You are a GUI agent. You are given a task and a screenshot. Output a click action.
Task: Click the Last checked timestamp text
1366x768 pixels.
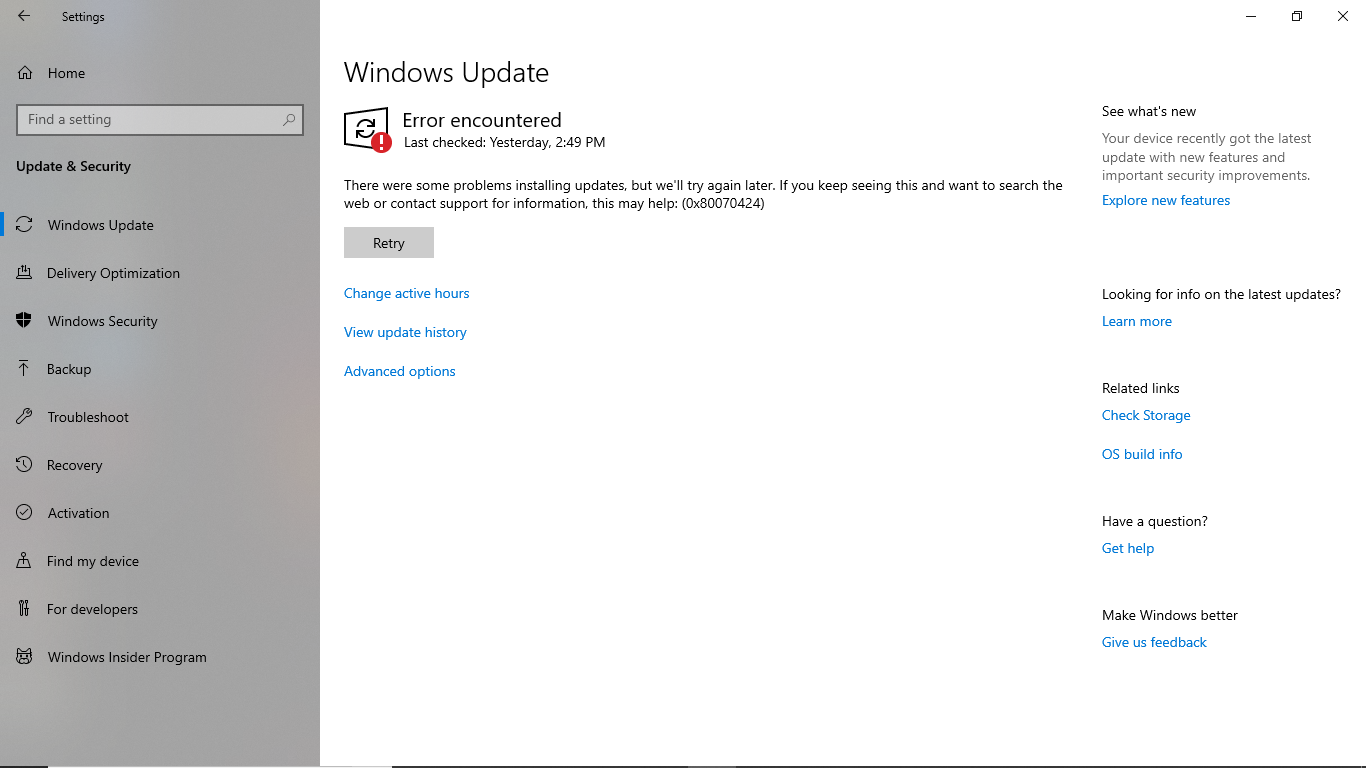click(505, 142)
